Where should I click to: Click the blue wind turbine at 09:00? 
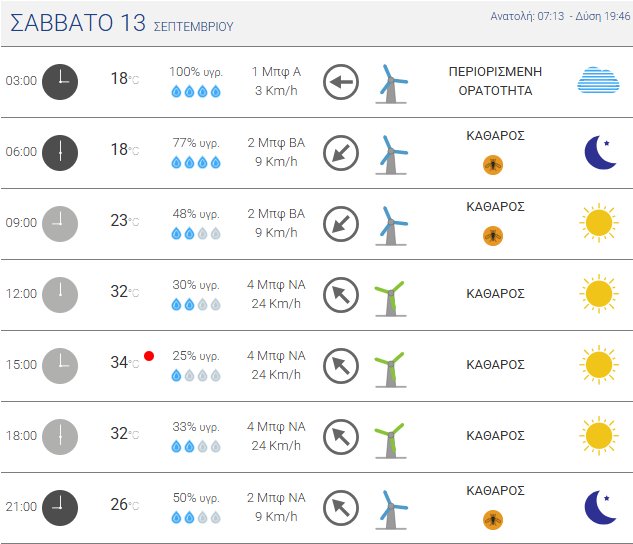click(x=390, y=226)
